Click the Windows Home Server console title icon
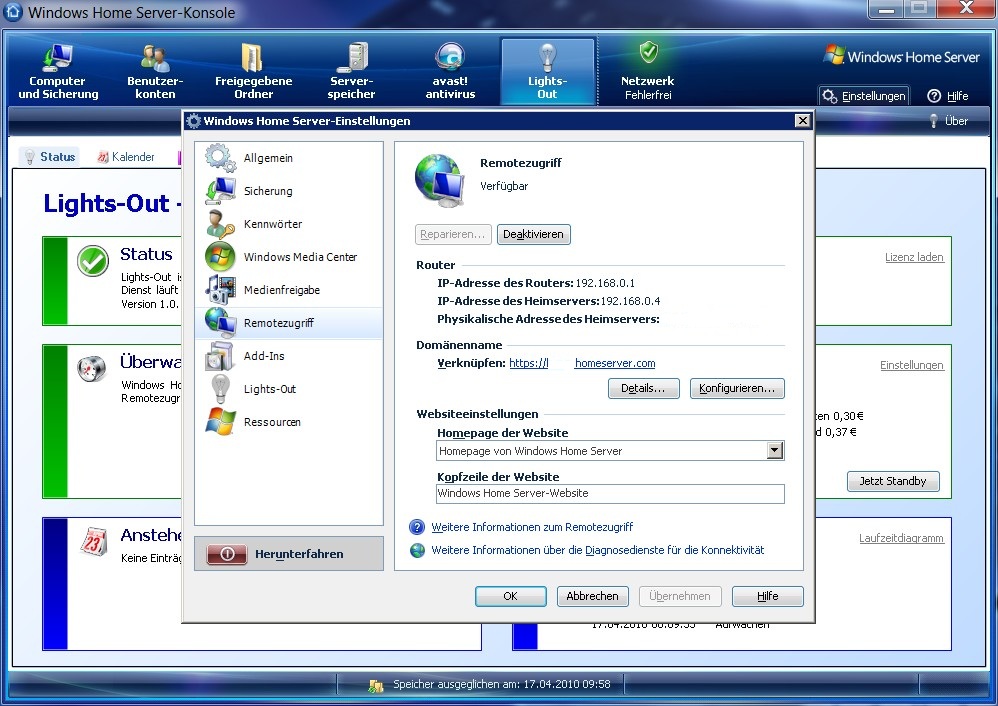The width and height of the screenshot is (998, 706). tap(13, 12)
